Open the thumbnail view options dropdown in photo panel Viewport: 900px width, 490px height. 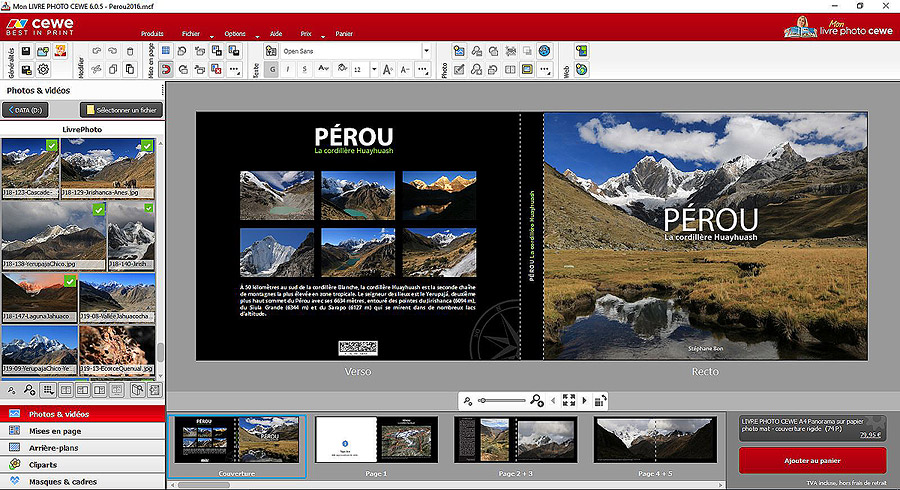(49, 391)
